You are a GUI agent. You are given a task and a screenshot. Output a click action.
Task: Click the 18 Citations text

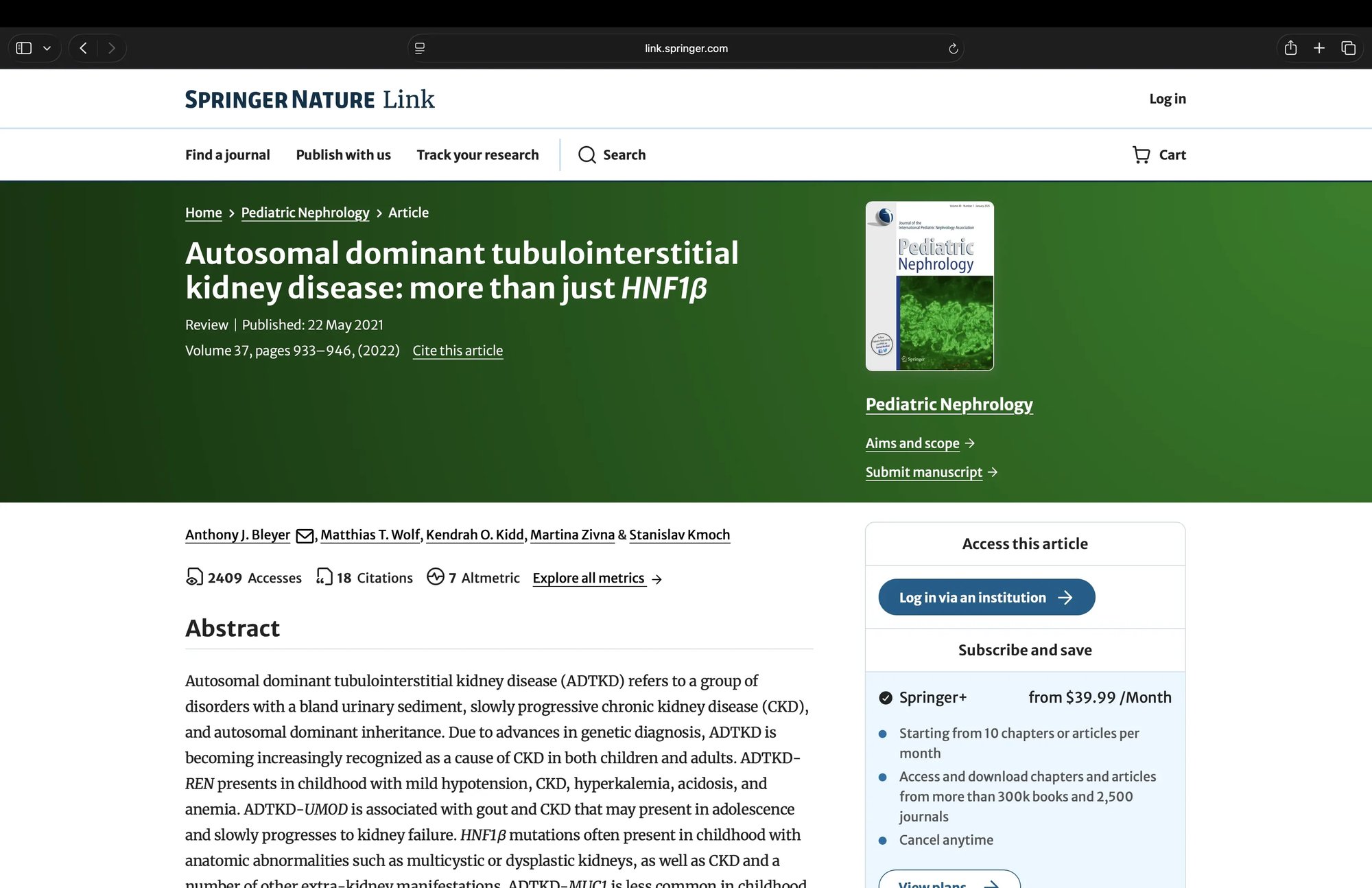pyautogui.click(x=375, y=579)
